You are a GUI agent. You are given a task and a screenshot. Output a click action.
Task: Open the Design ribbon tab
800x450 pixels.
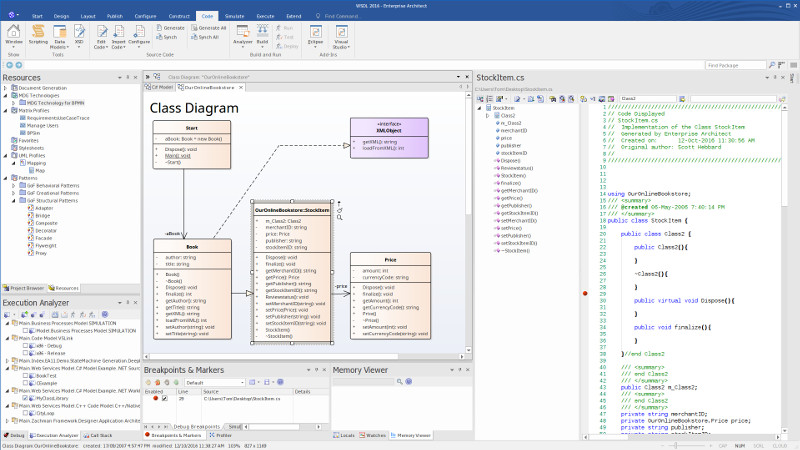point(61,16)
